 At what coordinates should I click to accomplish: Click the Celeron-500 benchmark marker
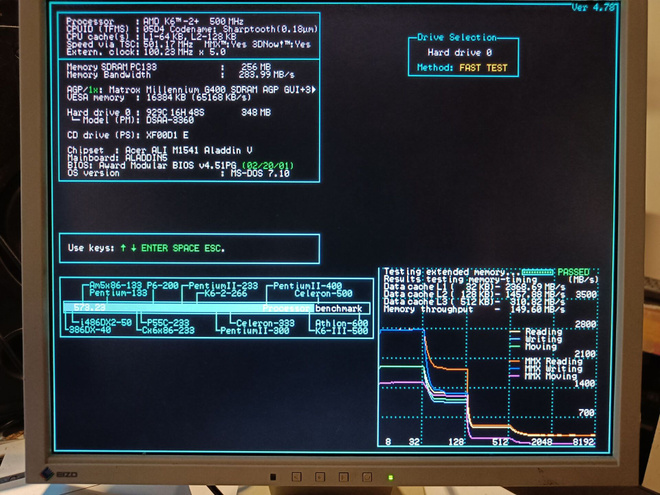323,293
